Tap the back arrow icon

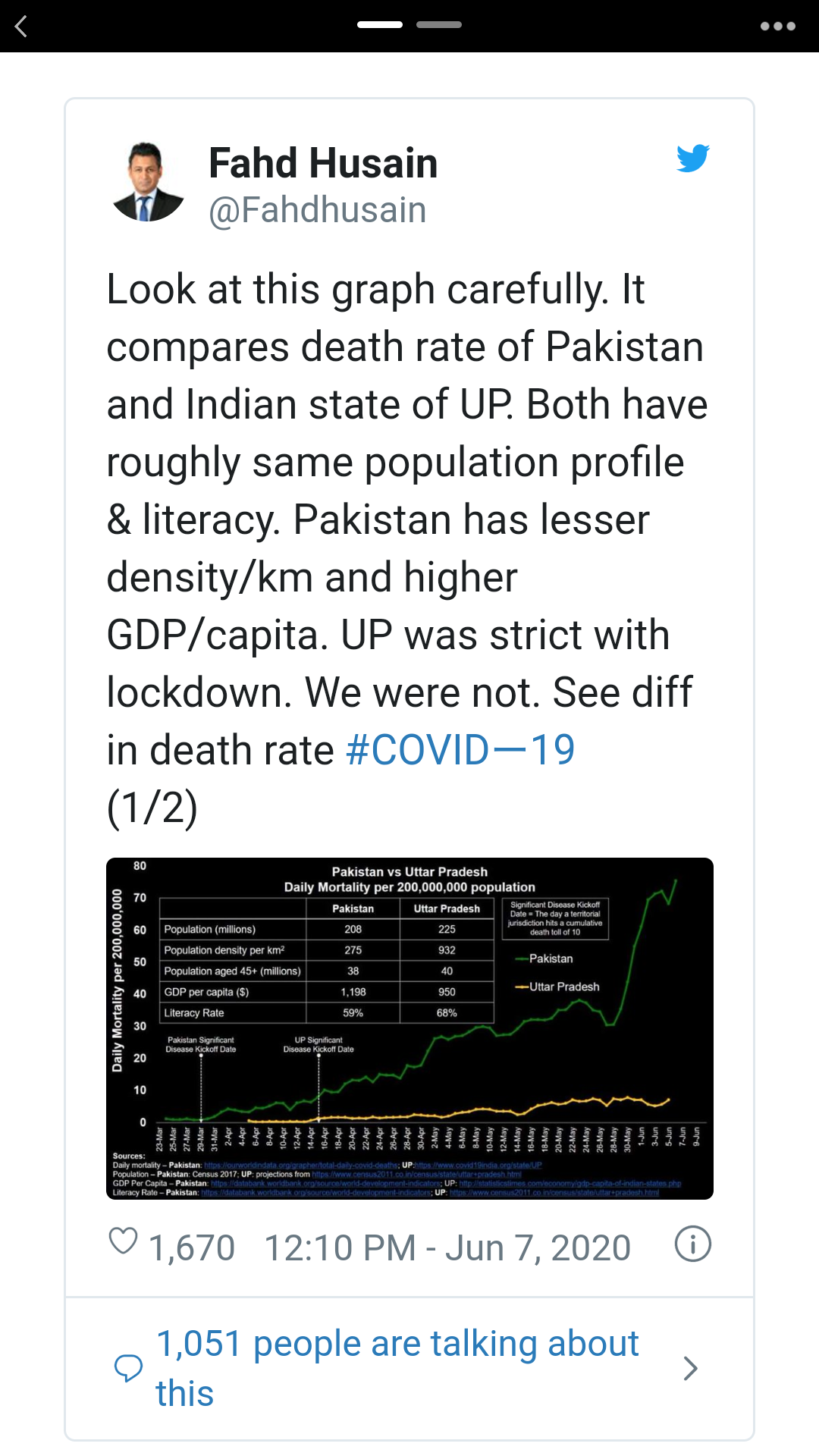[21, 27]
